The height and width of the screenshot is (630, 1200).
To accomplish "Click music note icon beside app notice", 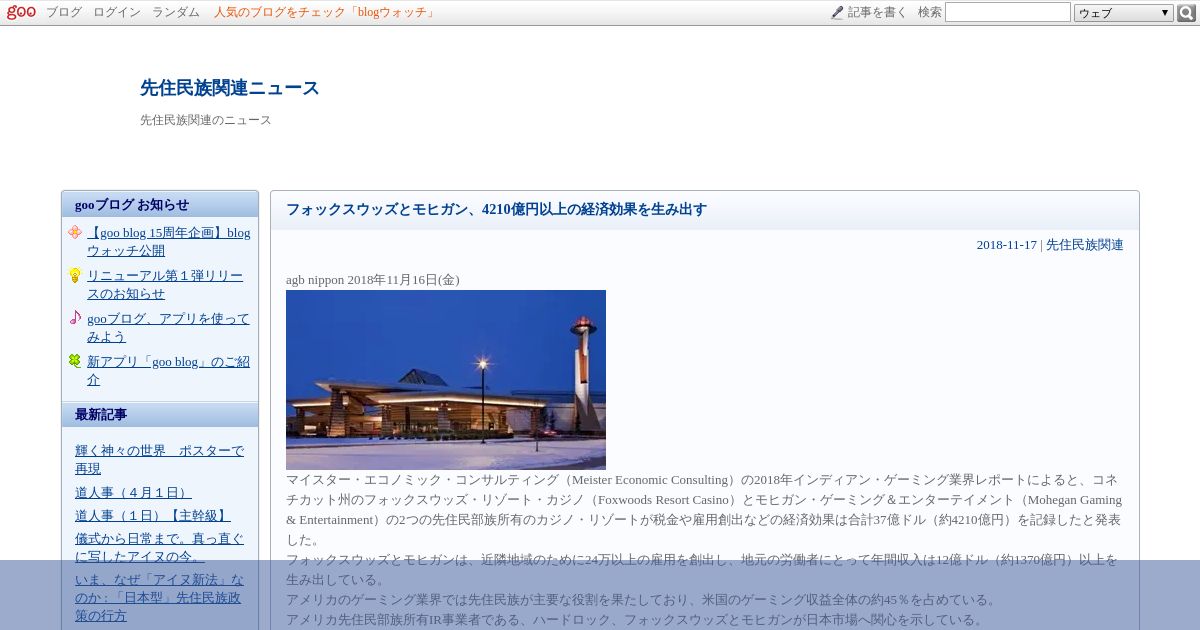I will (75, 318).
